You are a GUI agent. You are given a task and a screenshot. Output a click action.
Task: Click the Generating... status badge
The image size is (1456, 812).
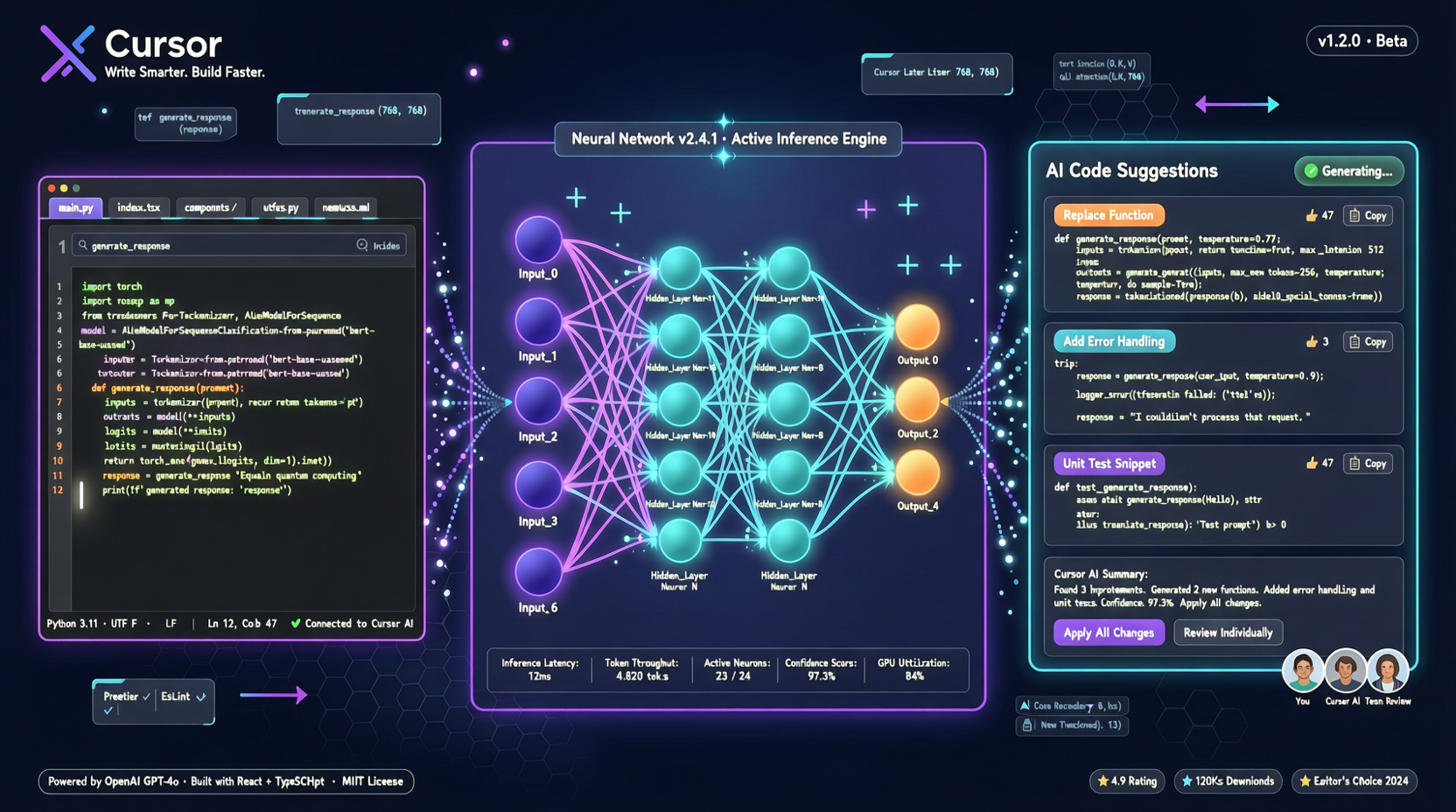click(1348, 171)
